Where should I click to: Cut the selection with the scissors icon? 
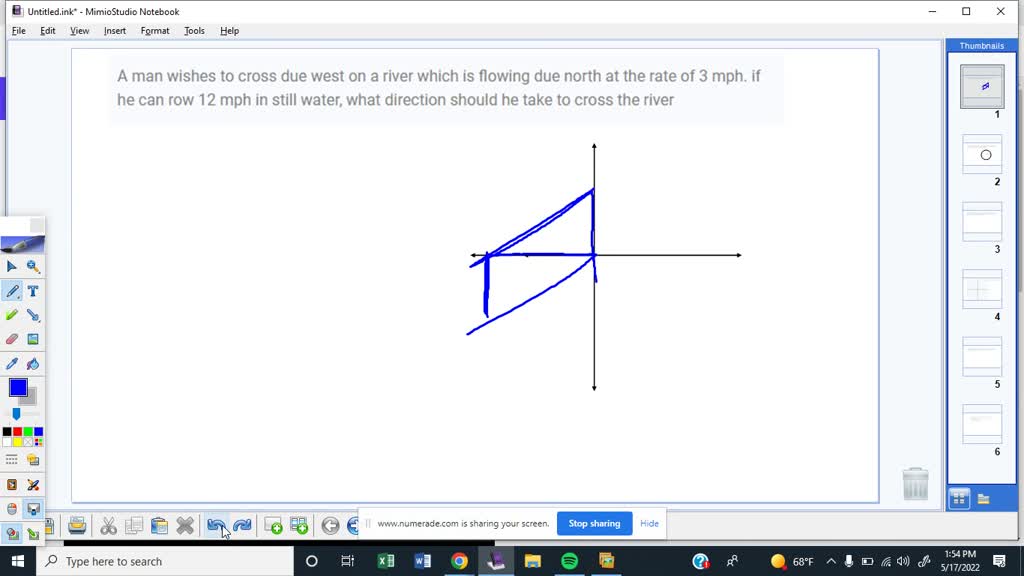pyautogui.click(x=108, y=524)
